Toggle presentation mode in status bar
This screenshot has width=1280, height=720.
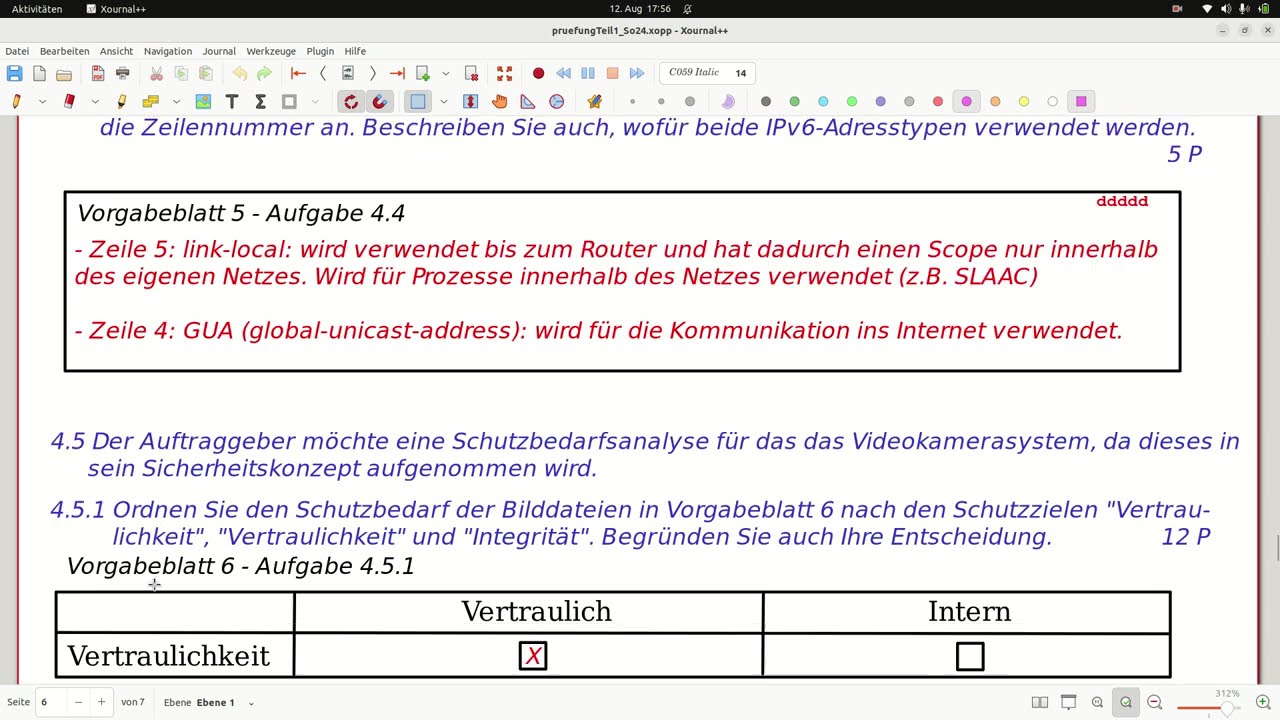click(x=1069, y=702)
